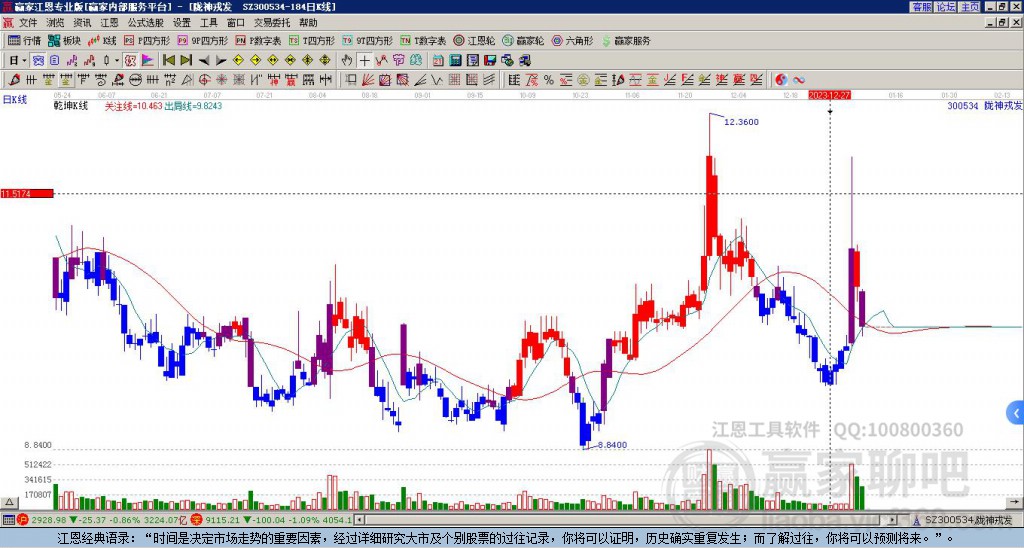Click the 8.8400 low price annotation
1024x548 pixels.
[613, 445]
